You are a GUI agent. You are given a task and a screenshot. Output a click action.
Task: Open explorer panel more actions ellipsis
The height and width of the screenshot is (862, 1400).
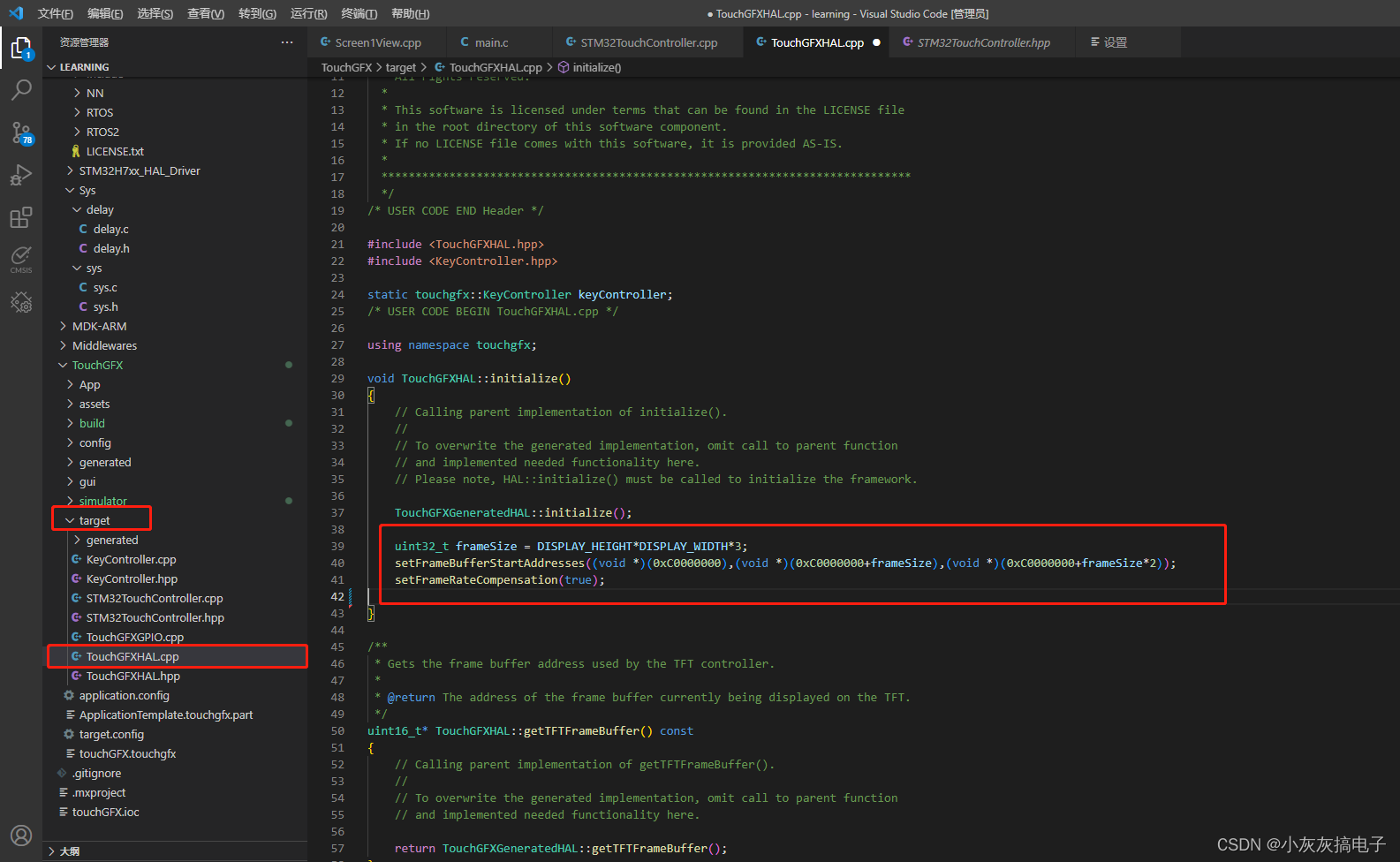[287, 42]
